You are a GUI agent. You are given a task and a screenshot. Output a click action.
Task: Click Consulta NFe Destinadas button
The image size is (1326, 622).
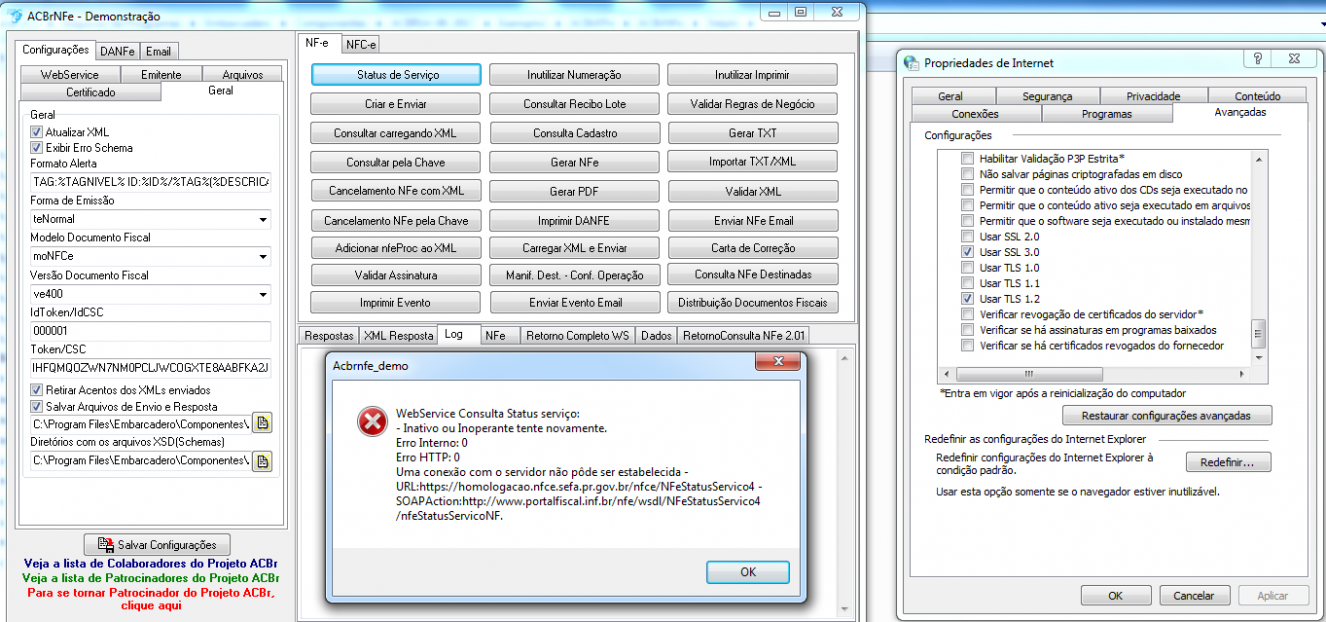(x=753, y=274)
